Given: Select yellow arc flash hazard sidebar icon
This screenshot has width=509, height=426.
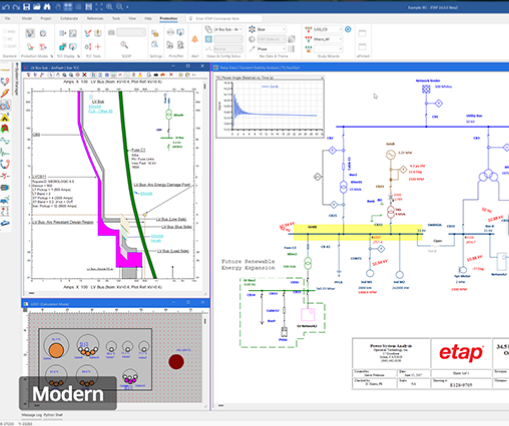Looking at the screenshot, I should click(x=5, y=117).
